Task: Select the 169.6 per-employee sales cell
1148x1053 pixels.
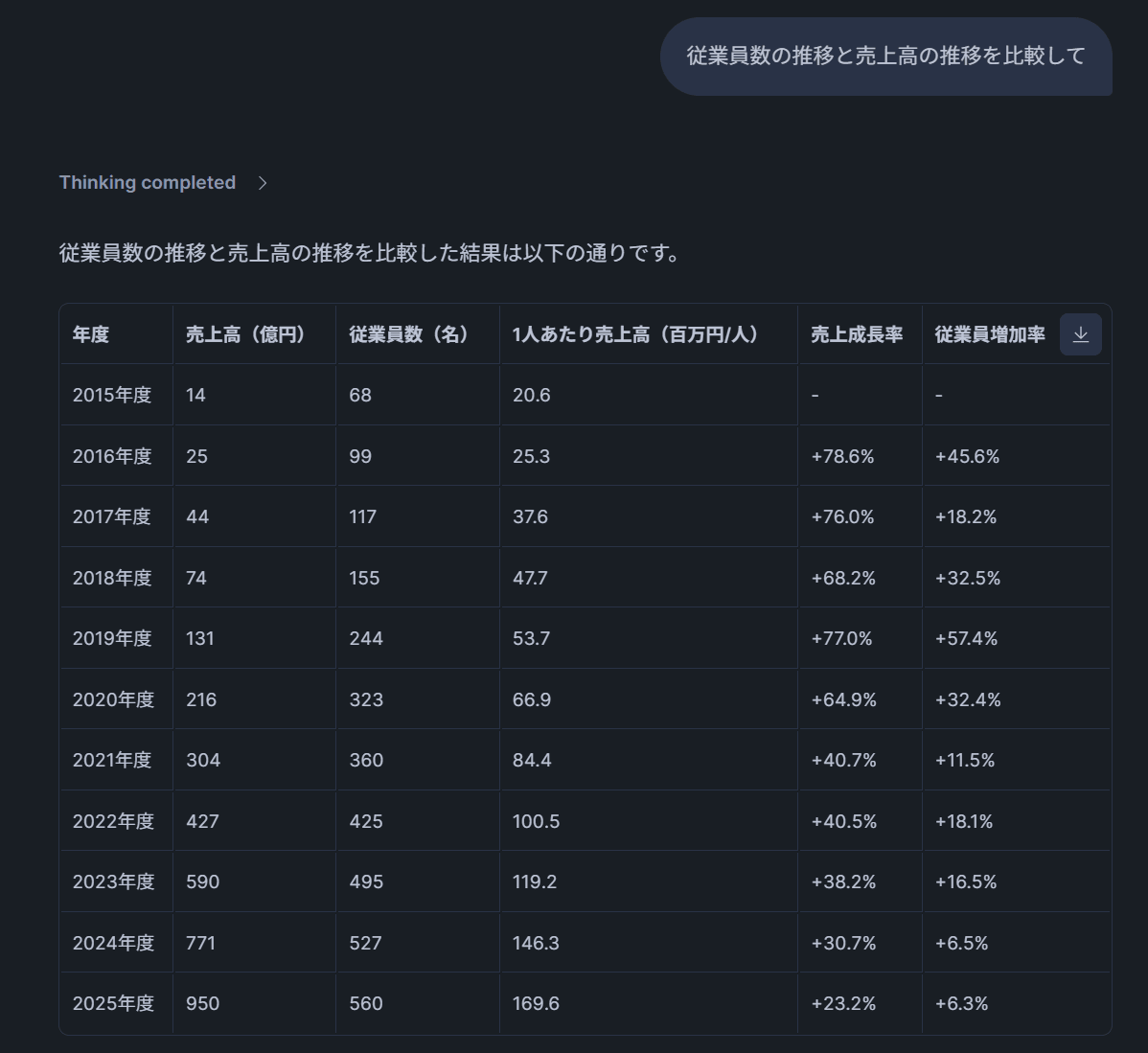Action: (536, 1003)
